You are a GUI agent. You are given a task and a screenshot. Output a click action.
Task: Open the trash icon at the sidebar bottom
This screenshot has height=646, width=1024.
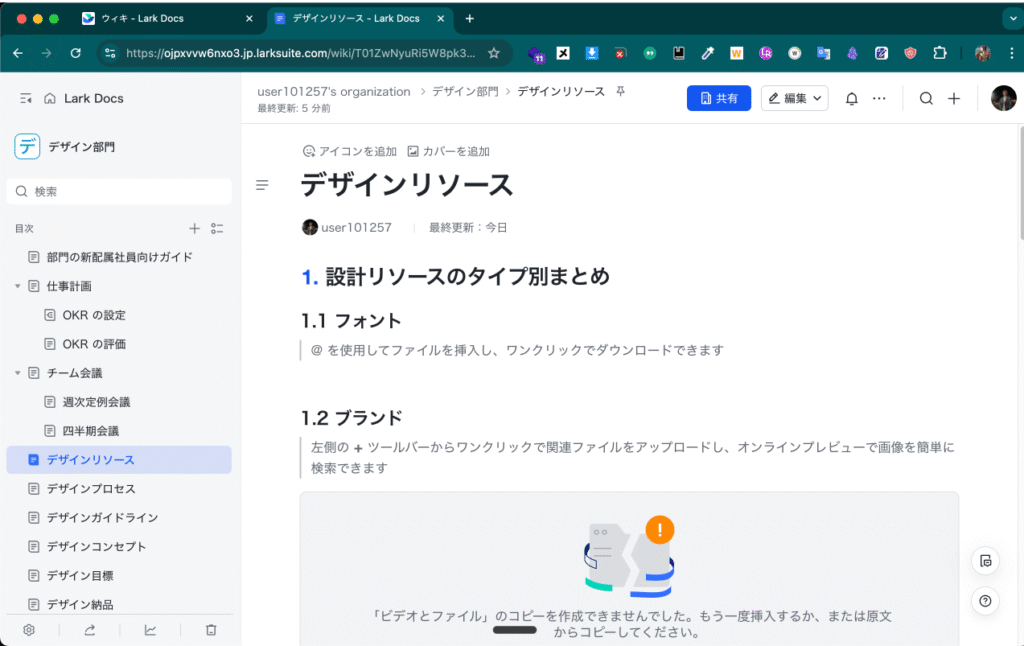[211, 630]
